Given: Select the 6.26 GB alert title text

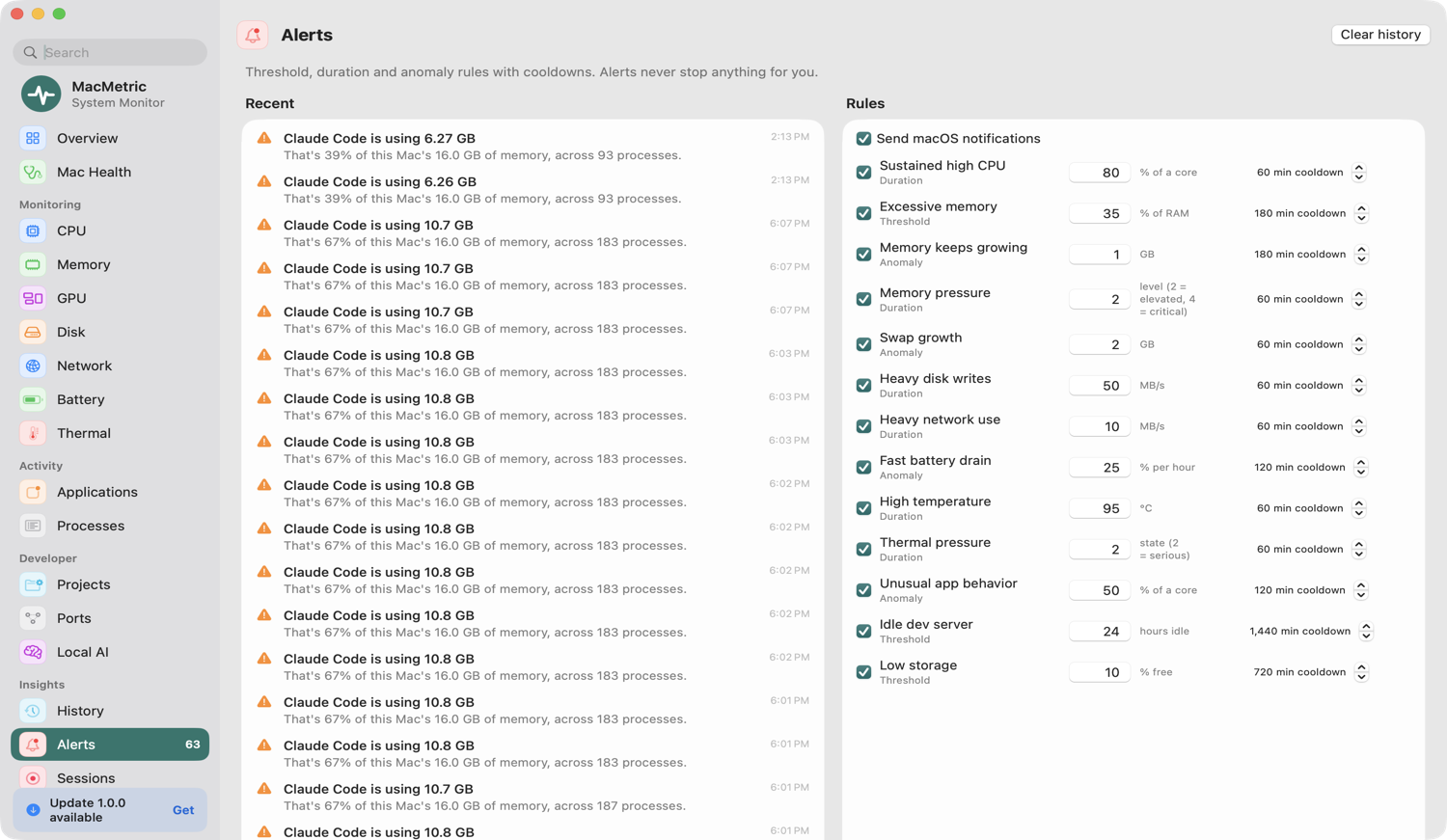Looking at the screenshot, I should pos(380,181).
